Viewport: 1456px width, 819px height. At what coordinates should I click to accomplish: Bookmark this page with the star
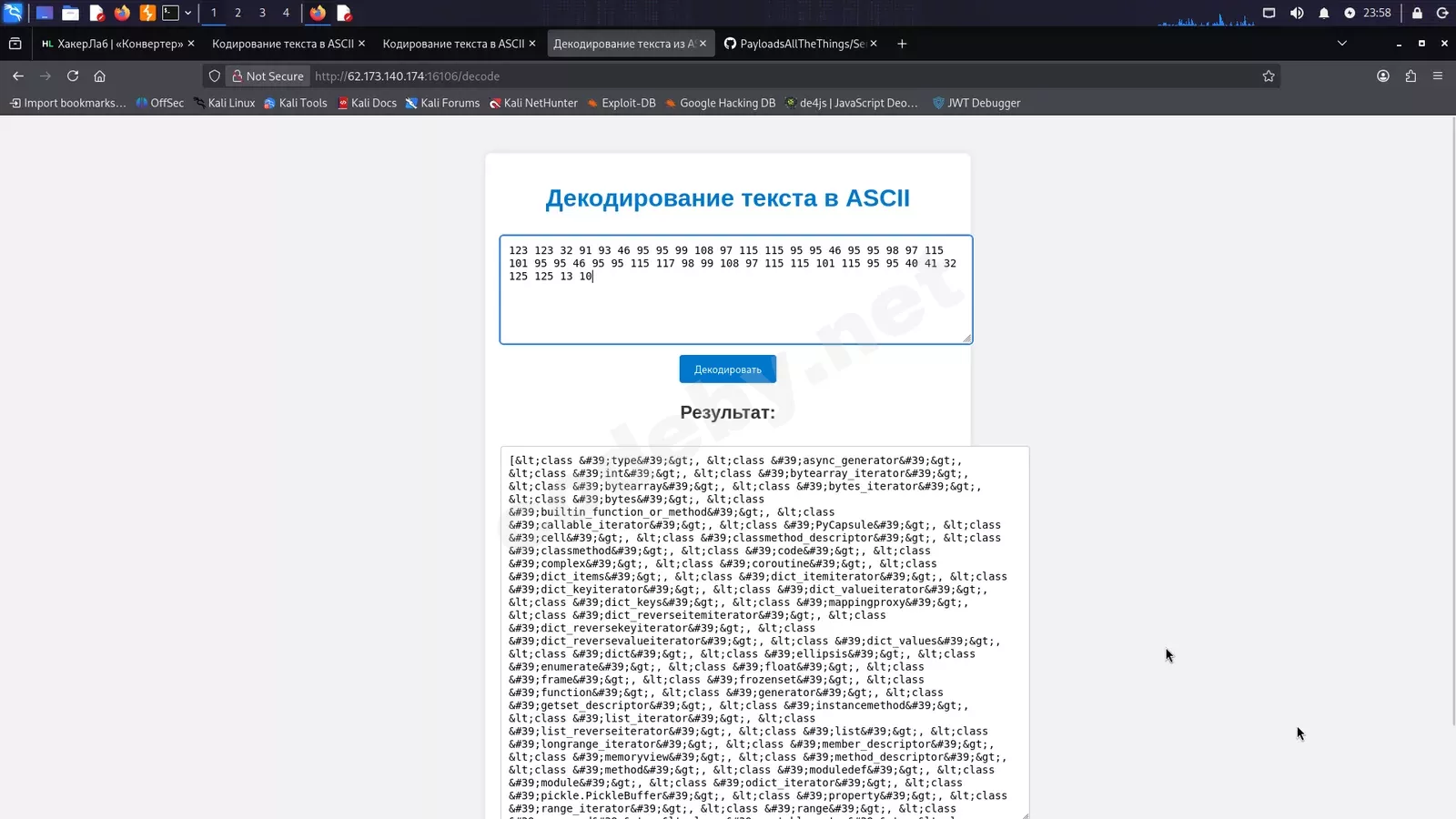[x=1269, y=76]
